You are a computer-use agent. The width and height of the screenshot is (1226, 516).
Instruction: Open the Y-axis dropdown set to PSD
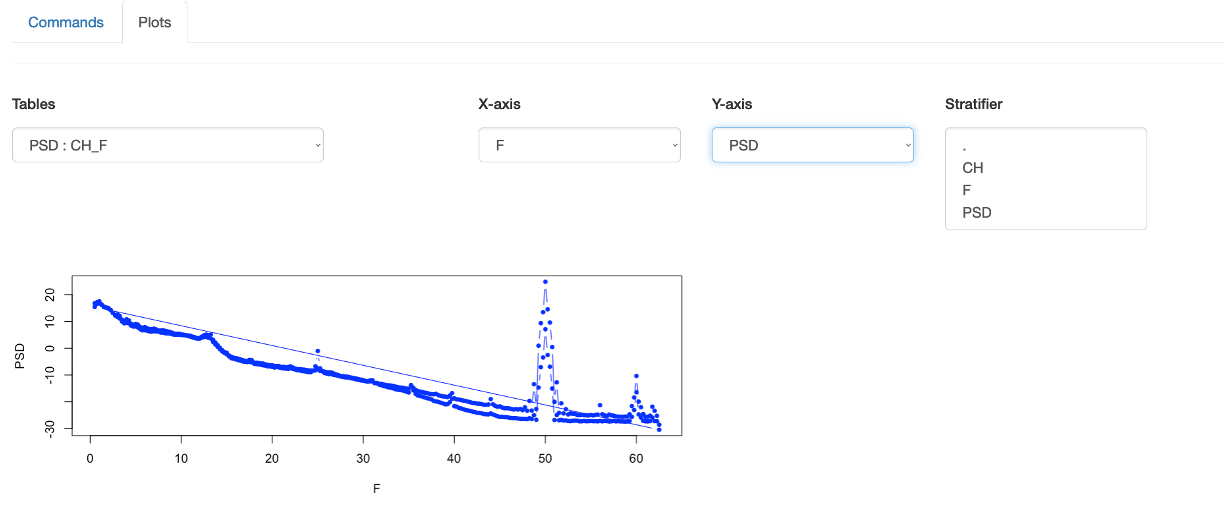coord(812,145)
